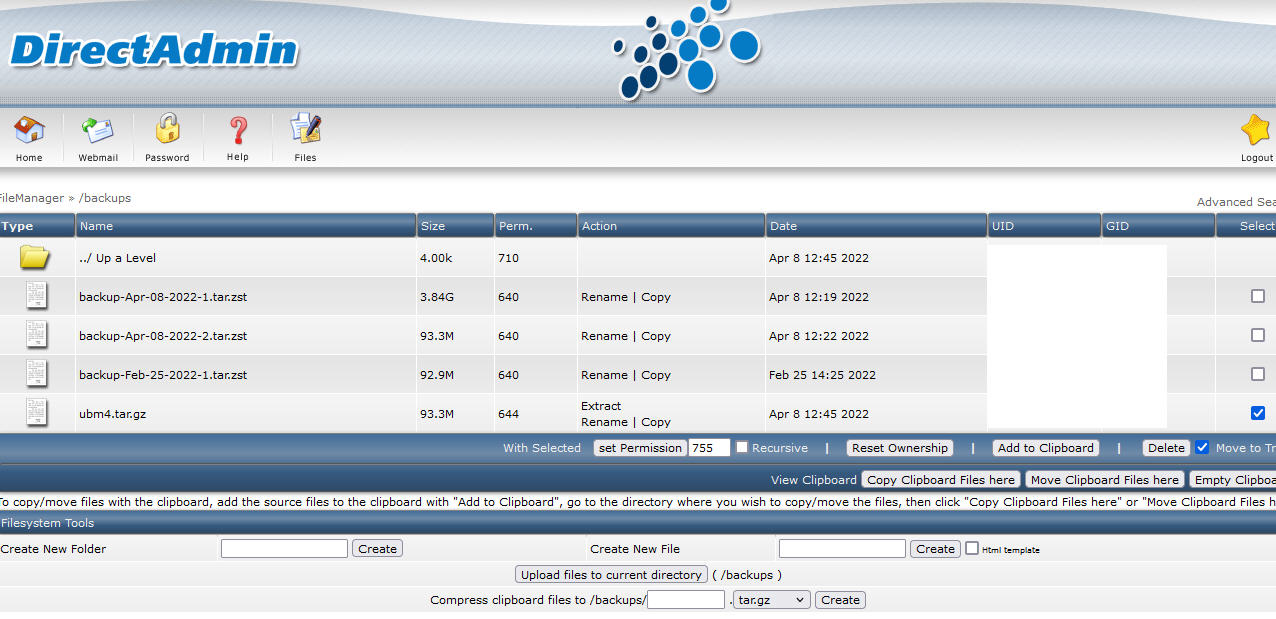1276x619 pixels.
Task: Focus the Create New Folder name field
Action: pyautogui.click(x=284, y=548)
